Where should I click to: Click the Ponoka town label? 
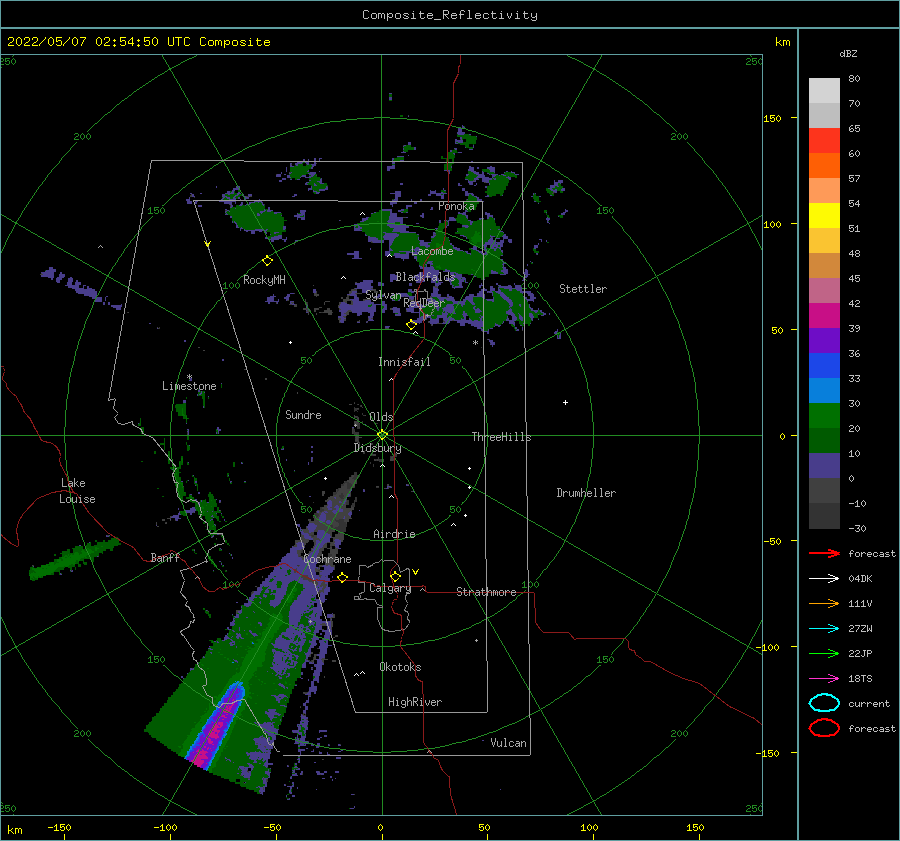pos(456,206)
